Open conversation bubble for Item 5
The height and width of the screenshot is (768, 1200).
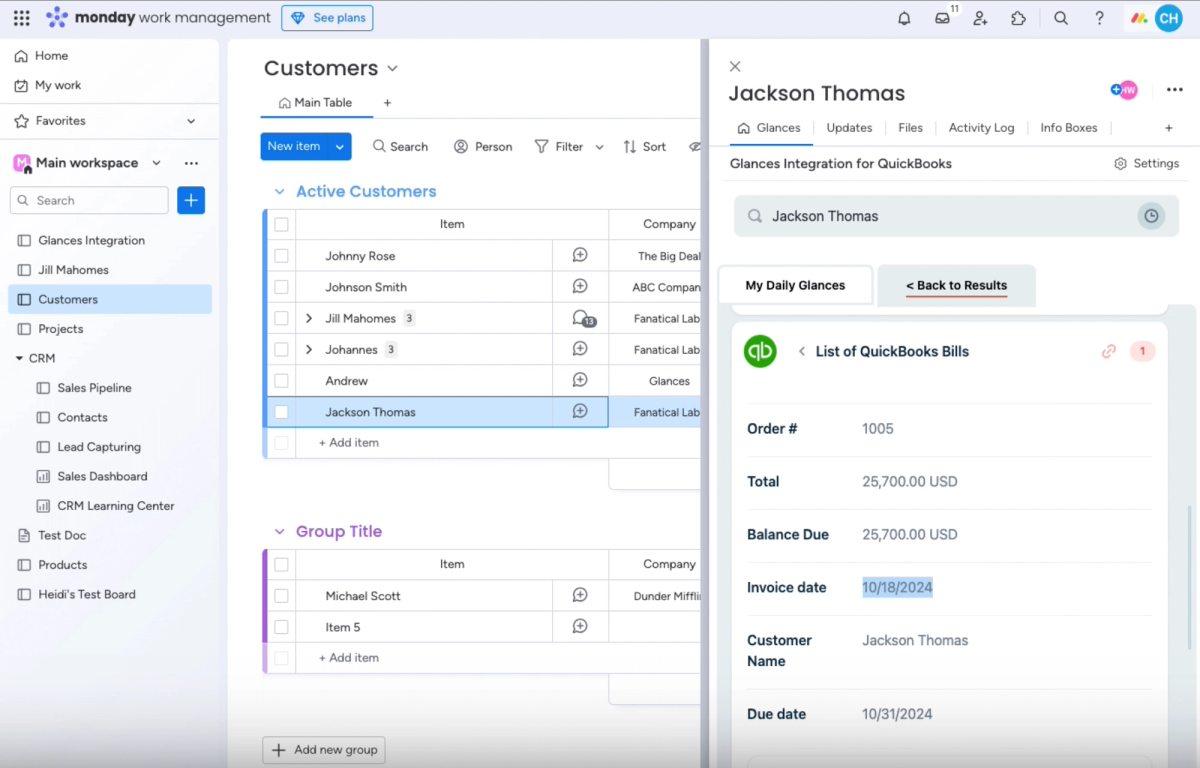pyautogui.click(x=580, y=626)
